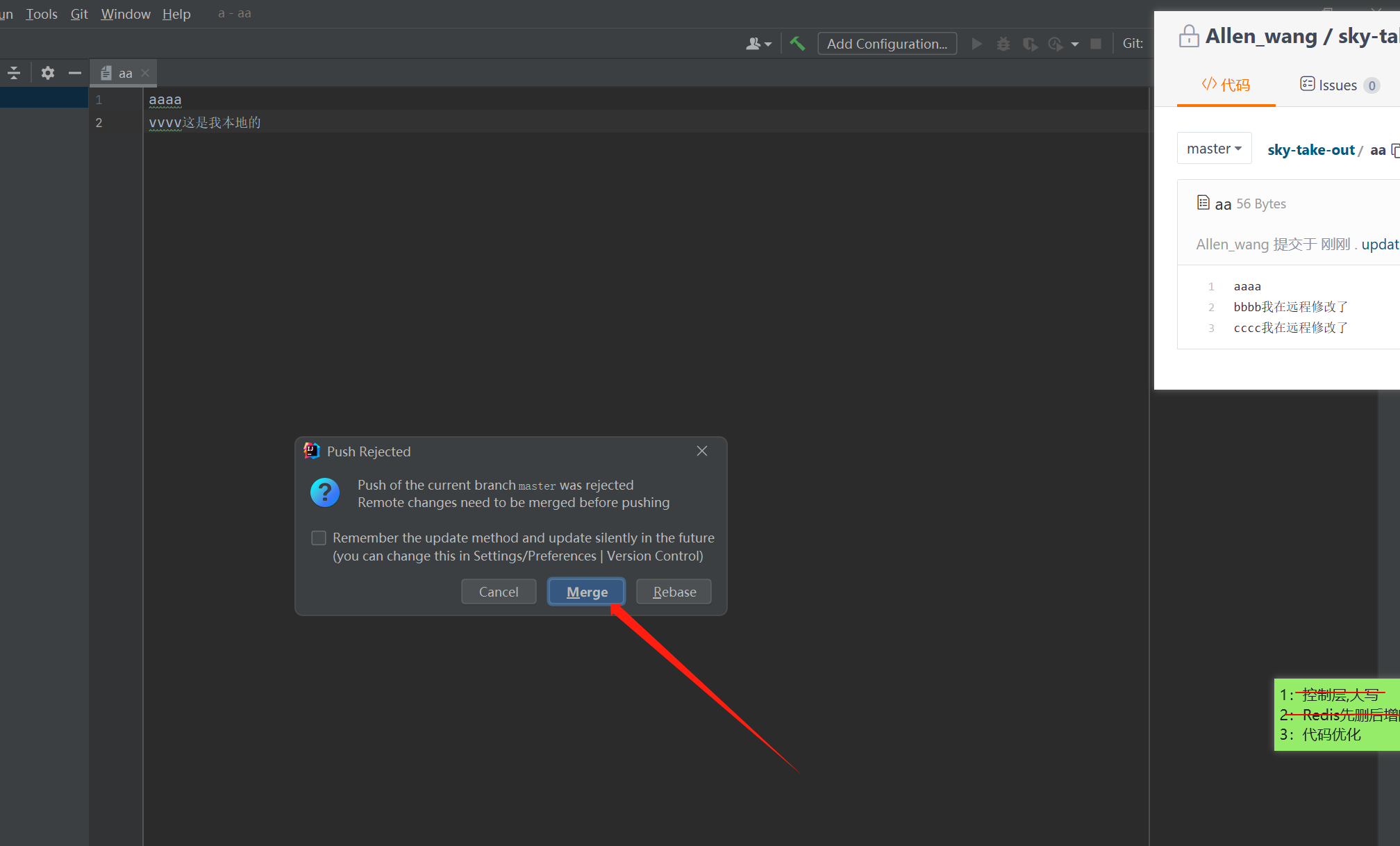Hide the project panel using minus icon
Image resolution: width=1400 pixels, height=846 pixels.
coord(74,73)
